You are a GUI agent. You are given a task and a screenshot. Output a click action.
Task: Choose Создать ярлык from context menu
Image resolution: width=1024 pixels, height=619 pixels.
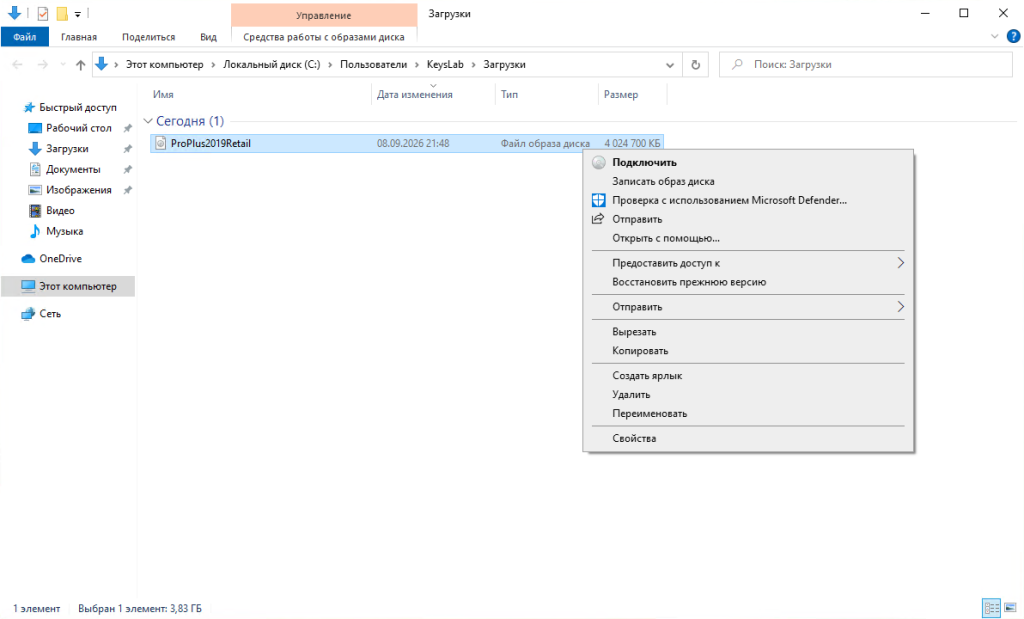pos(748,375)
